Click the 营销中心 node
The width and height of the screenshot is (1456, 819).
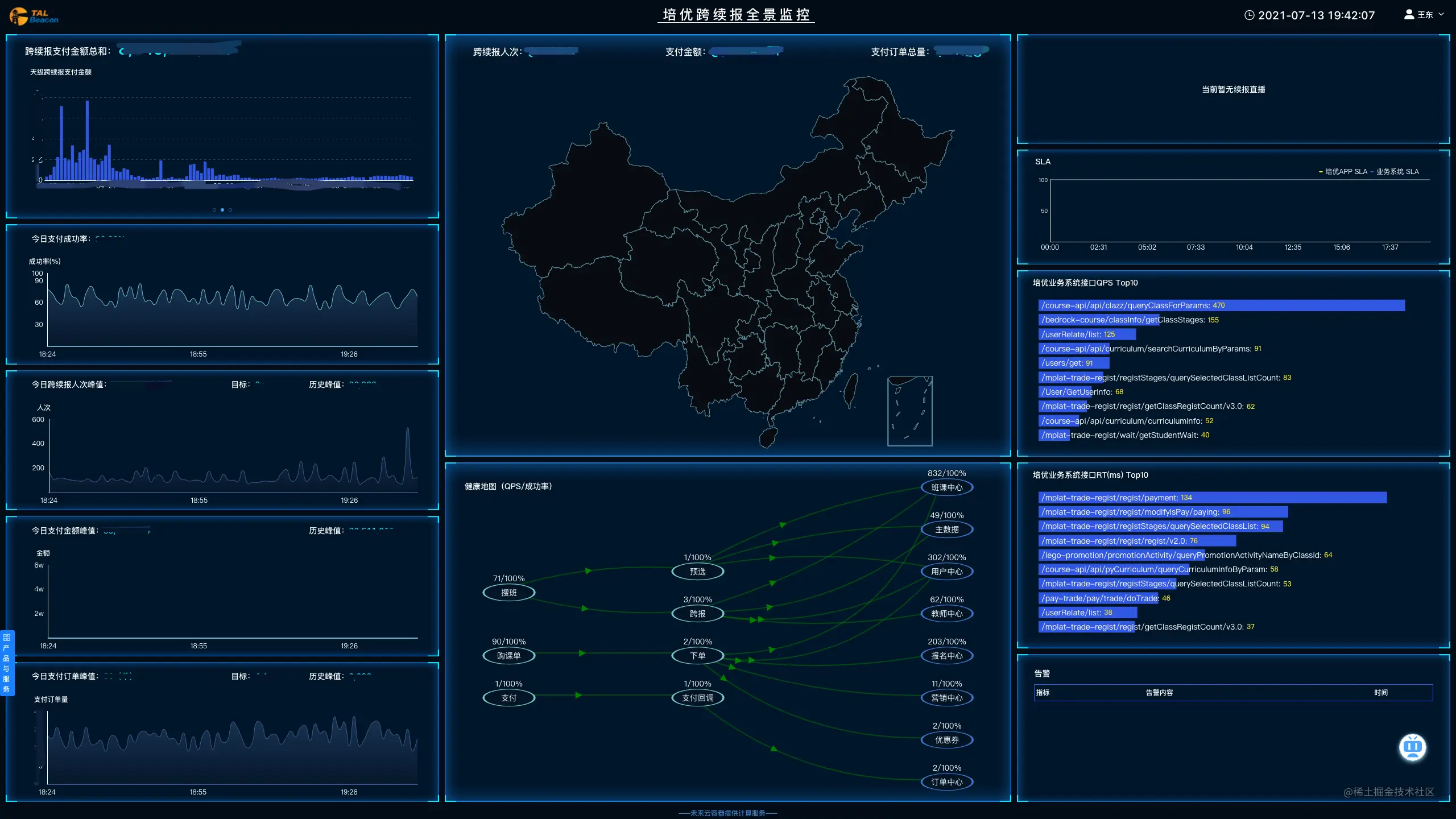coord(946,698)
